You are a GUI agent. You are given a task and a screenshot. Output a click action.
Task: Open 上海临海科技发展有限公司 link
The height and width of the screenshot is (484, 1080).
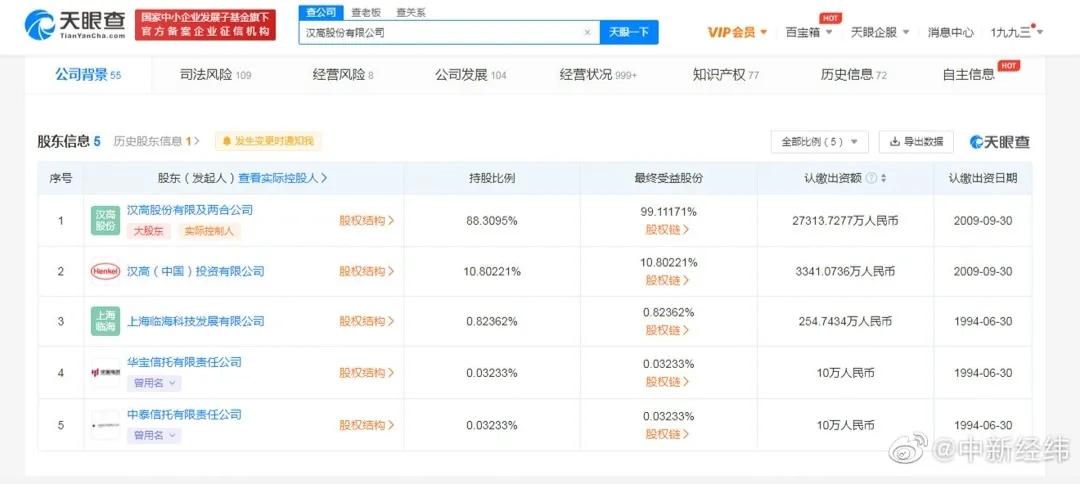196,321
